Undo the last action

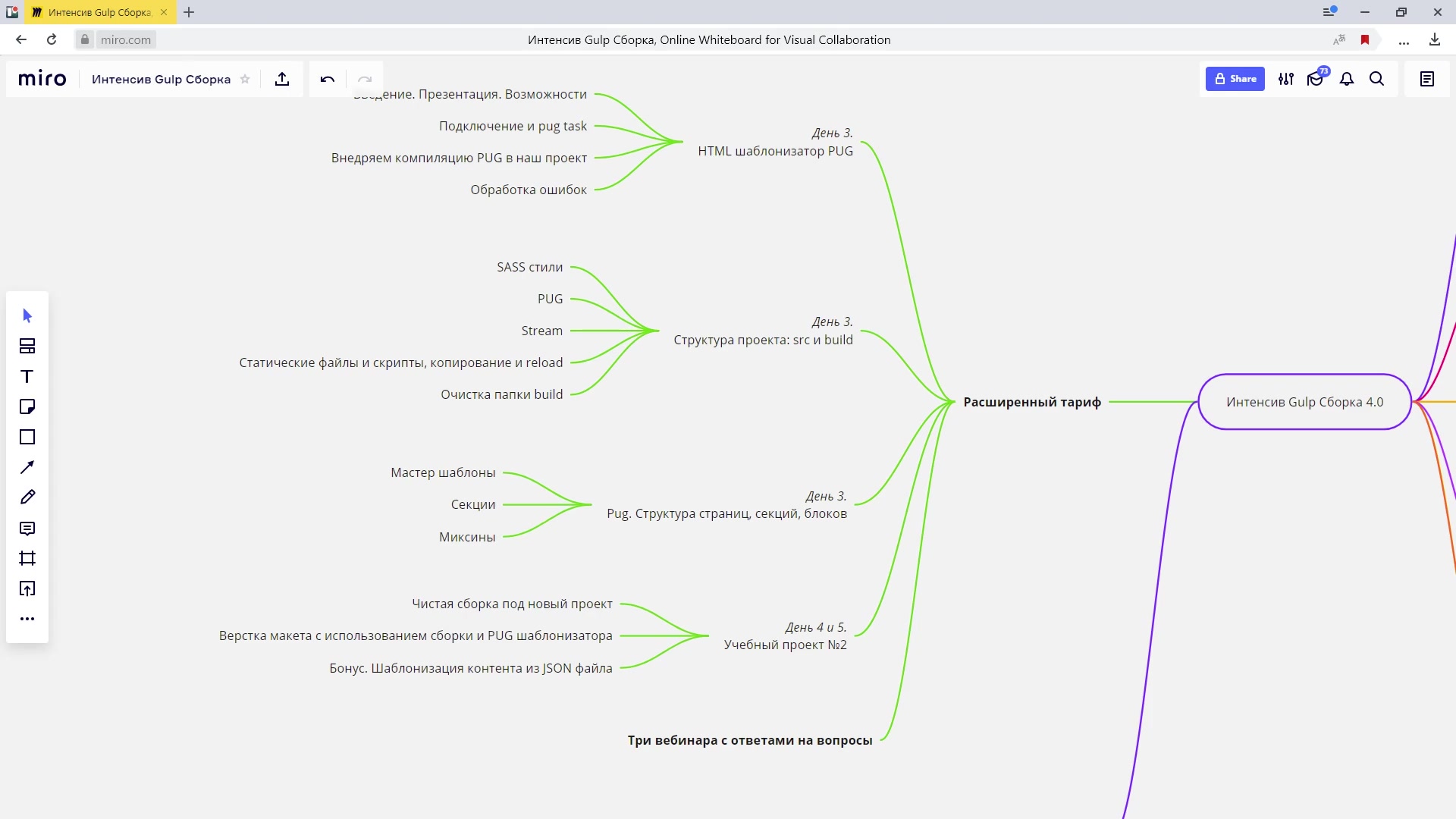[x=328, y=79]
